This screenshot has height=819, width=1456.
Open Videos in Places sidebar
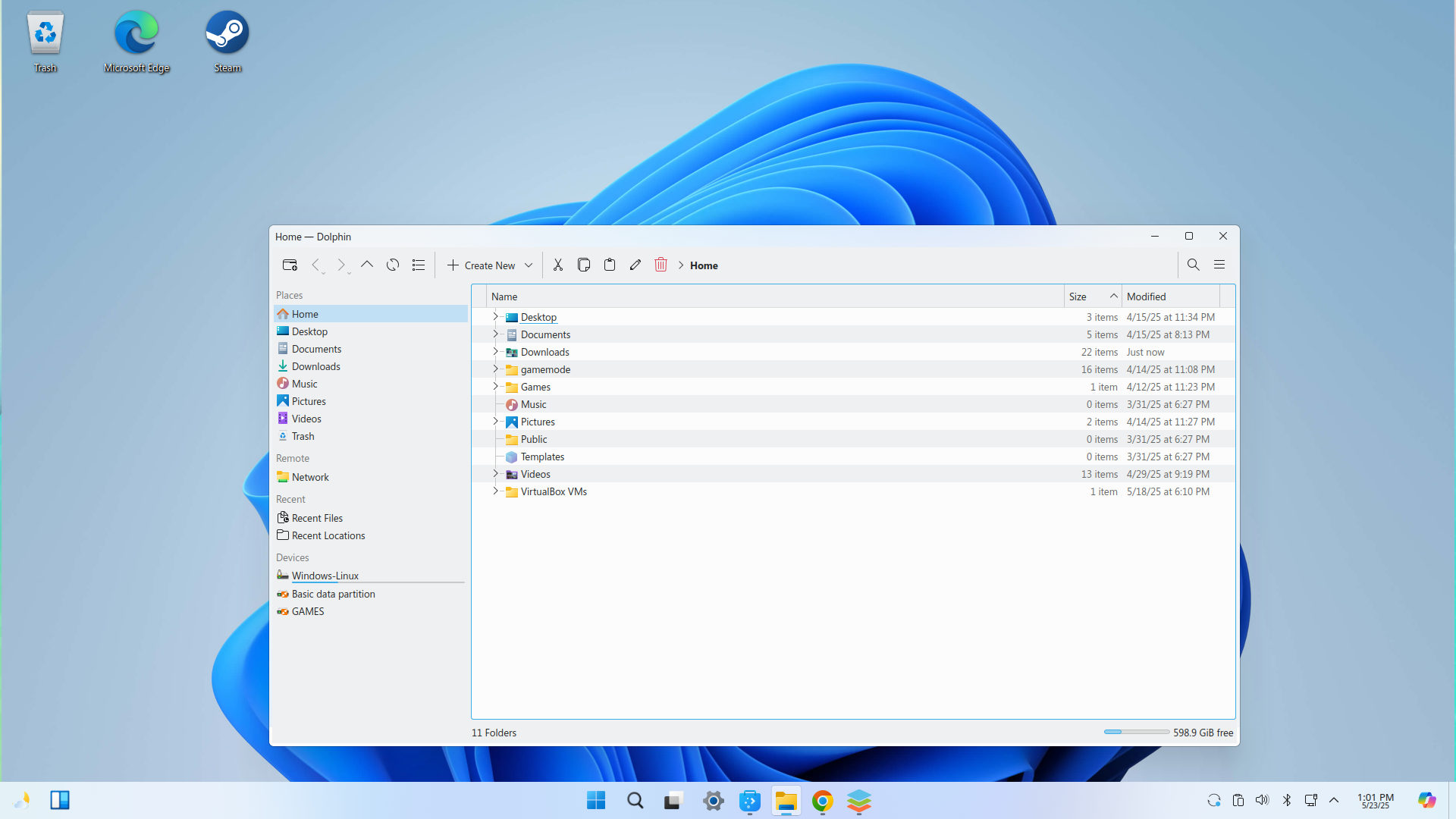coord(371,419)
